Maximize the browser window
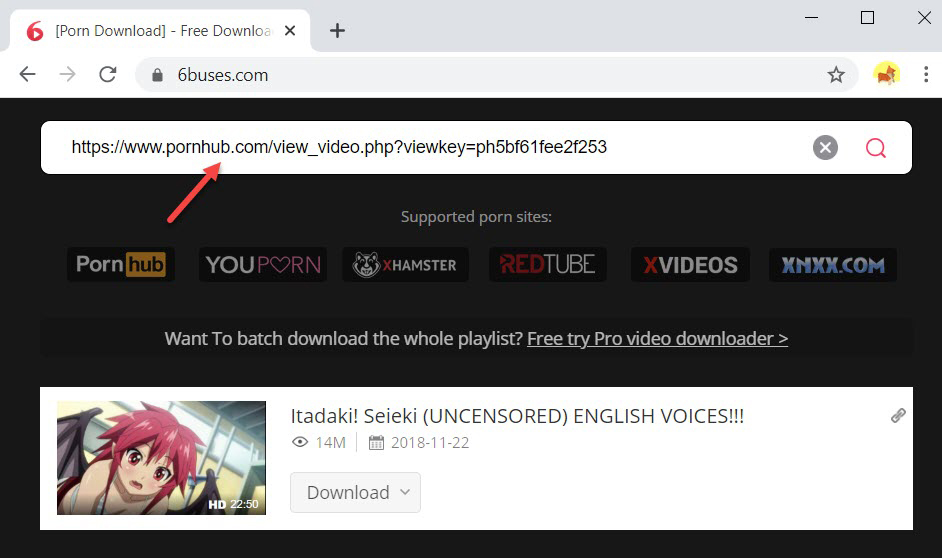This screenshot has height=558, width=942. (x=867, y=17)
